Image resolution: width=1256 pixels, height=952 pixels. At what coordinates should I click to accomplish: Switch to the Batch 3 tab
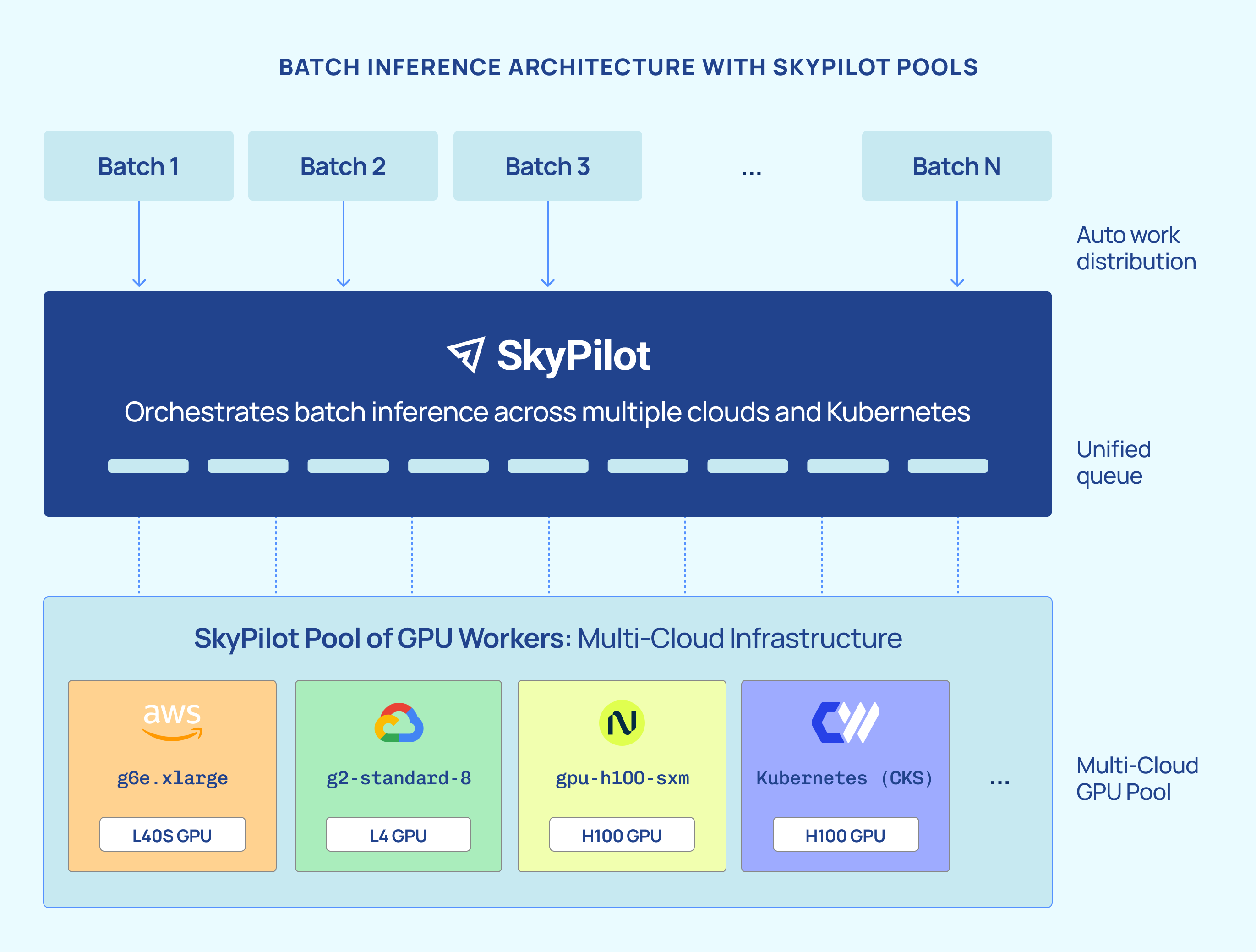[x=547, y=166]
